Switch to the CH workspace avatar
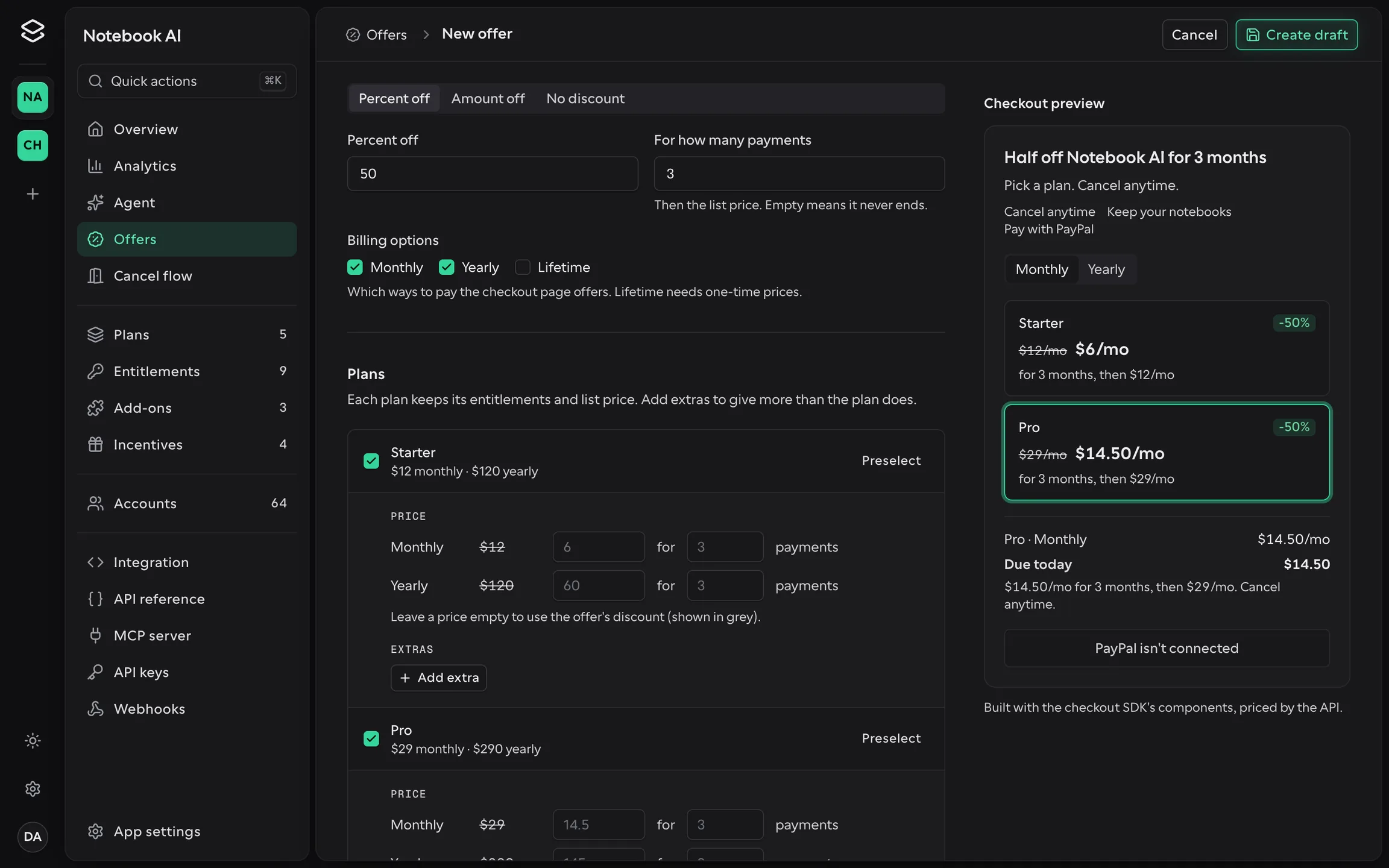Screen dimensions: 1389x868 pos(33,145)
